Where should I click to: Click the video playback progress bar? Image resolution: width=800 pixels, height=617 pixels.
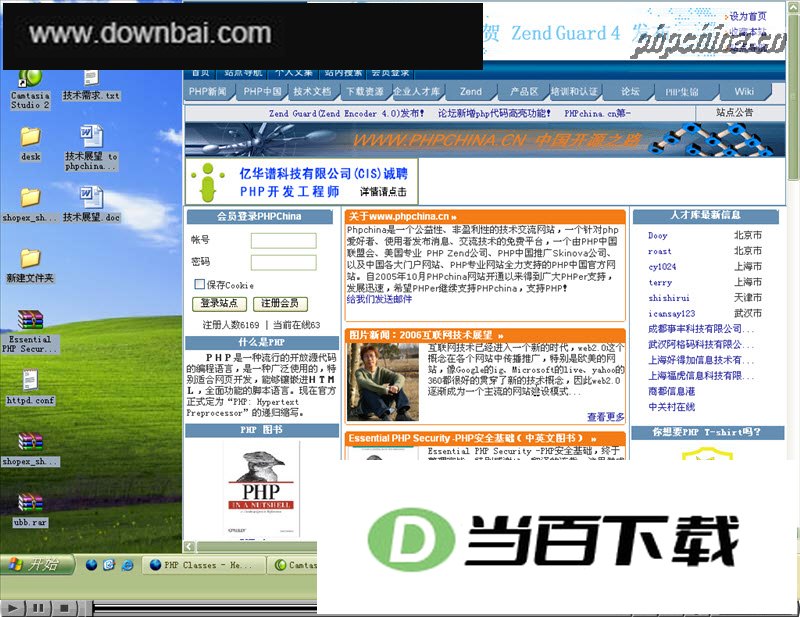click(205, 607)
